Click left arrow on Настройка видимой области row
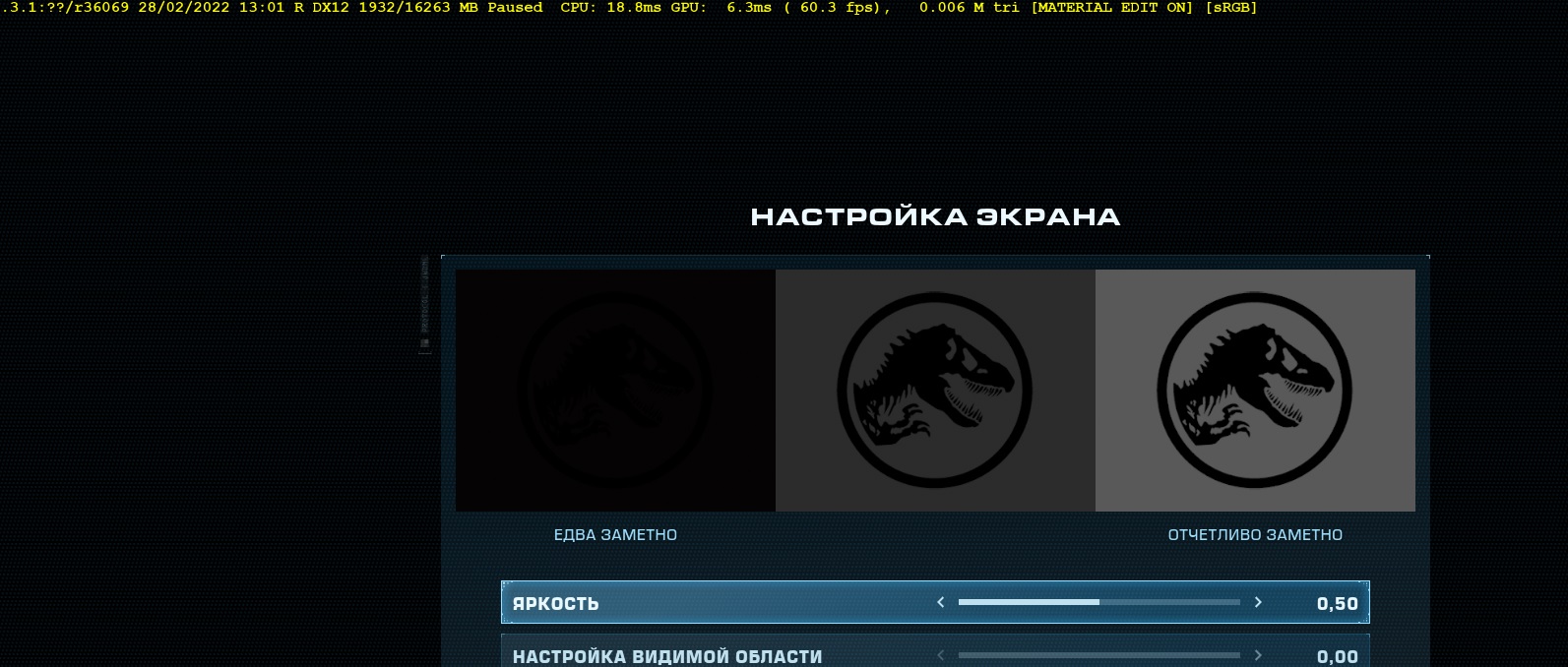Screen dimensions: 1568x667 tap(941, 655)
